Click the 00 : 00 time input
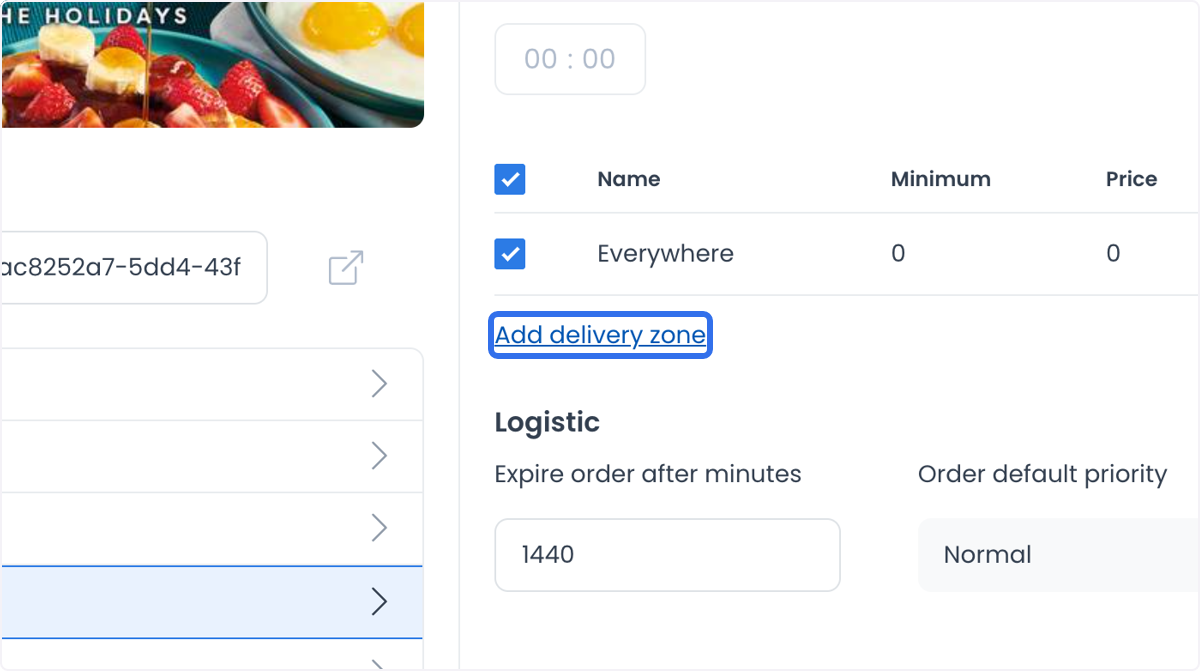 coord(570,59)
